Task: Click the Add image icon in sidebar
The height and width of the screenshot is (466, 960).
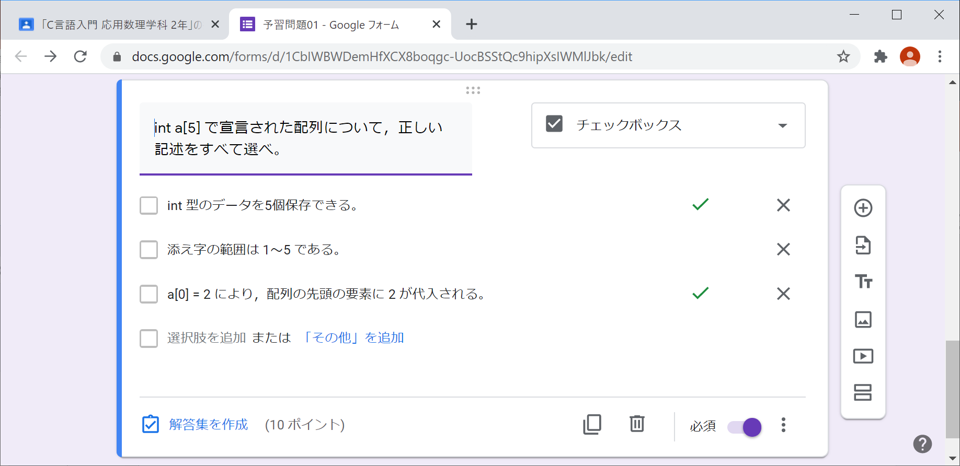Action: pos(863,319)
